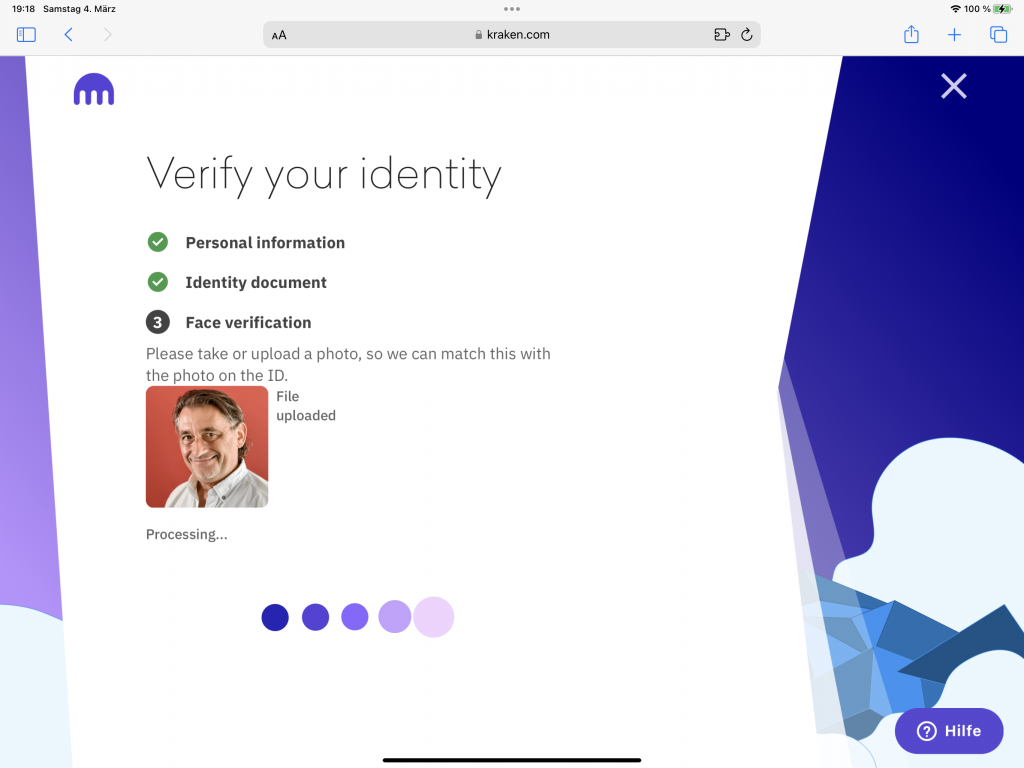Click the Identity document green checkmark

(157, 282)
